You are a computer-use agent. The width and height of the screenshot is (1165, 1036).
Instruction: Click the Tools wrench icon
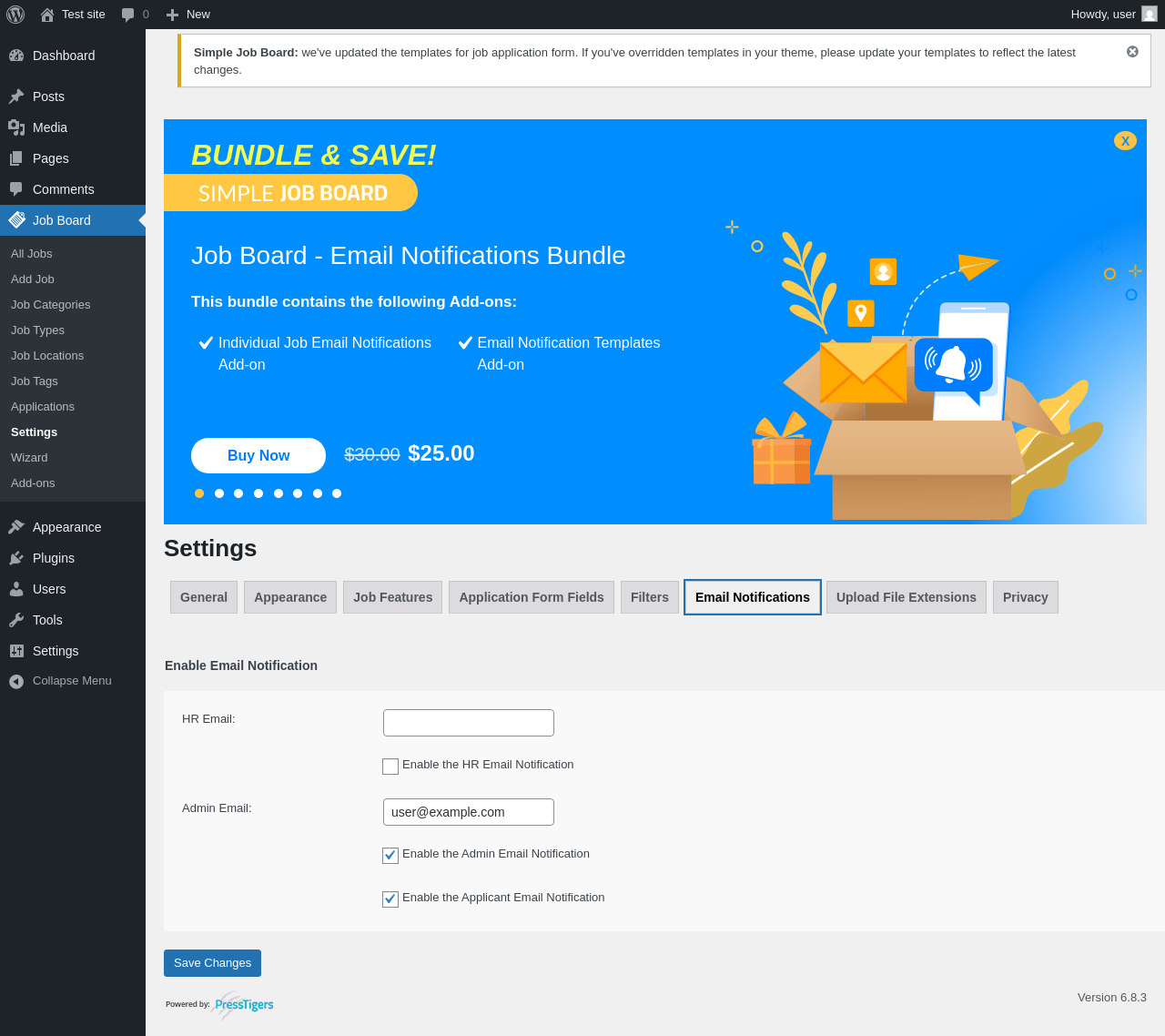(16, 620)
